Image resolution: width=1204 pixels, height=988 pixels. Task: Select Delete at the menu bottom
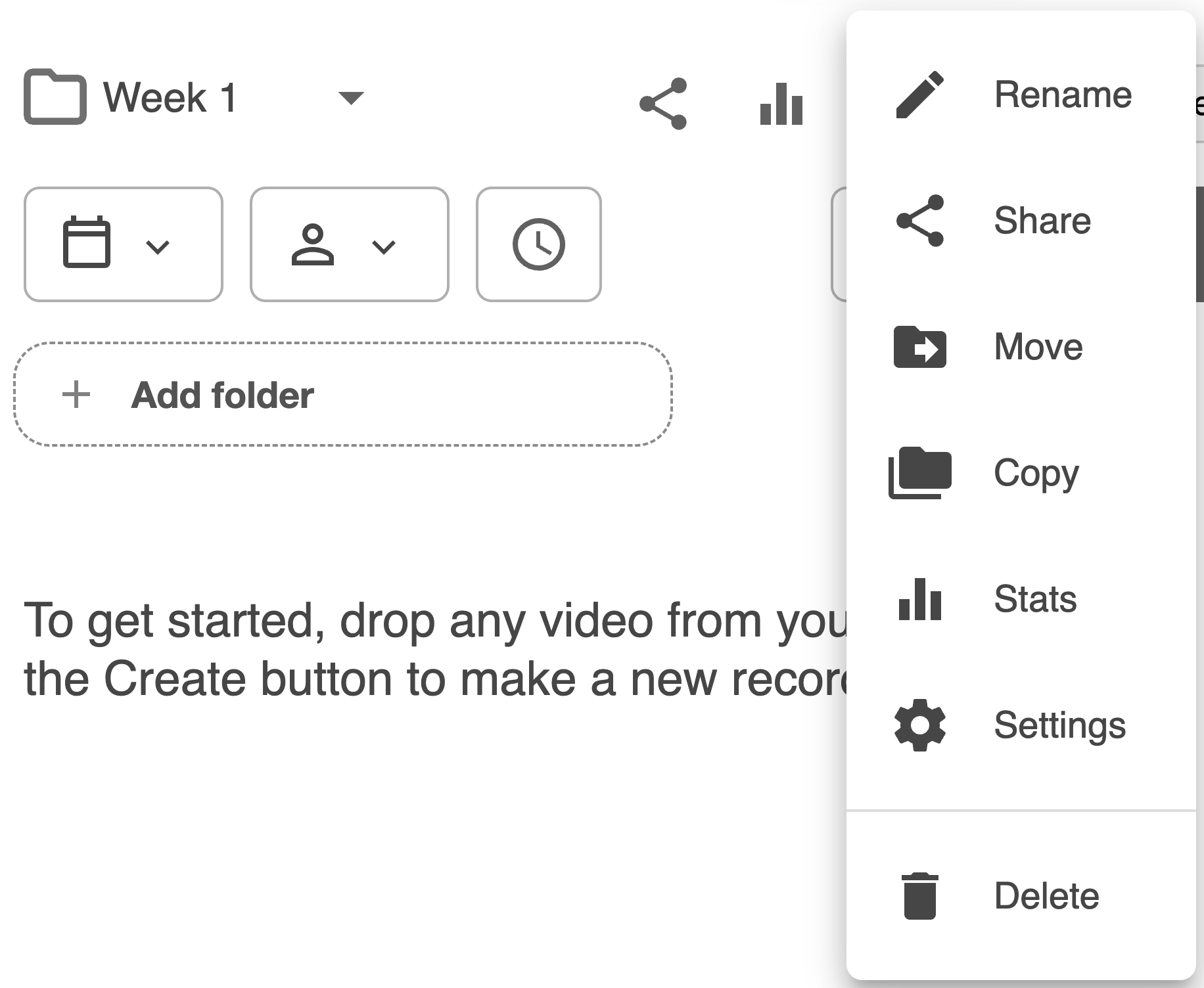pos(1046,896)
